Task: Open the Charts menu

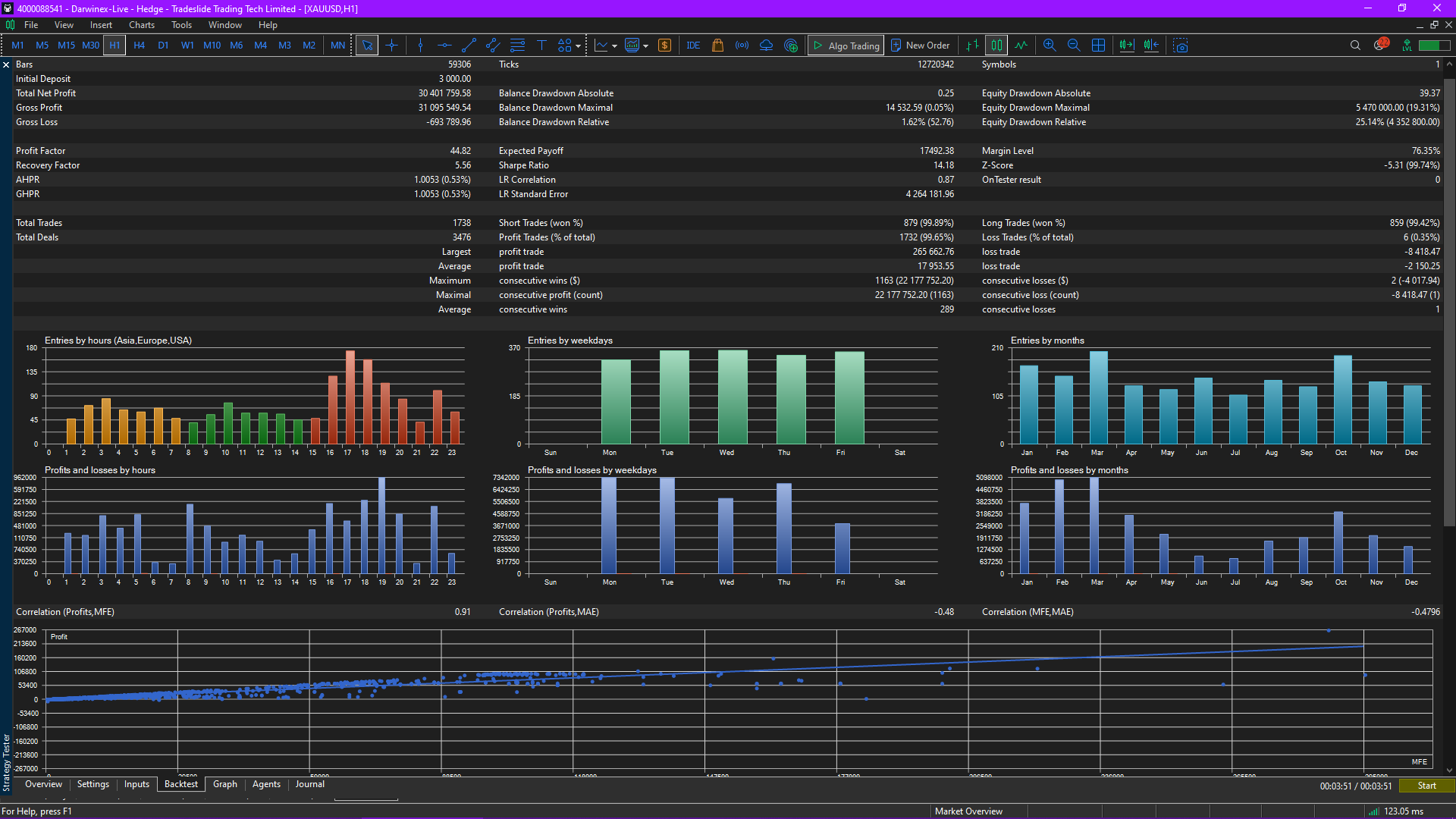Action: 141,25
